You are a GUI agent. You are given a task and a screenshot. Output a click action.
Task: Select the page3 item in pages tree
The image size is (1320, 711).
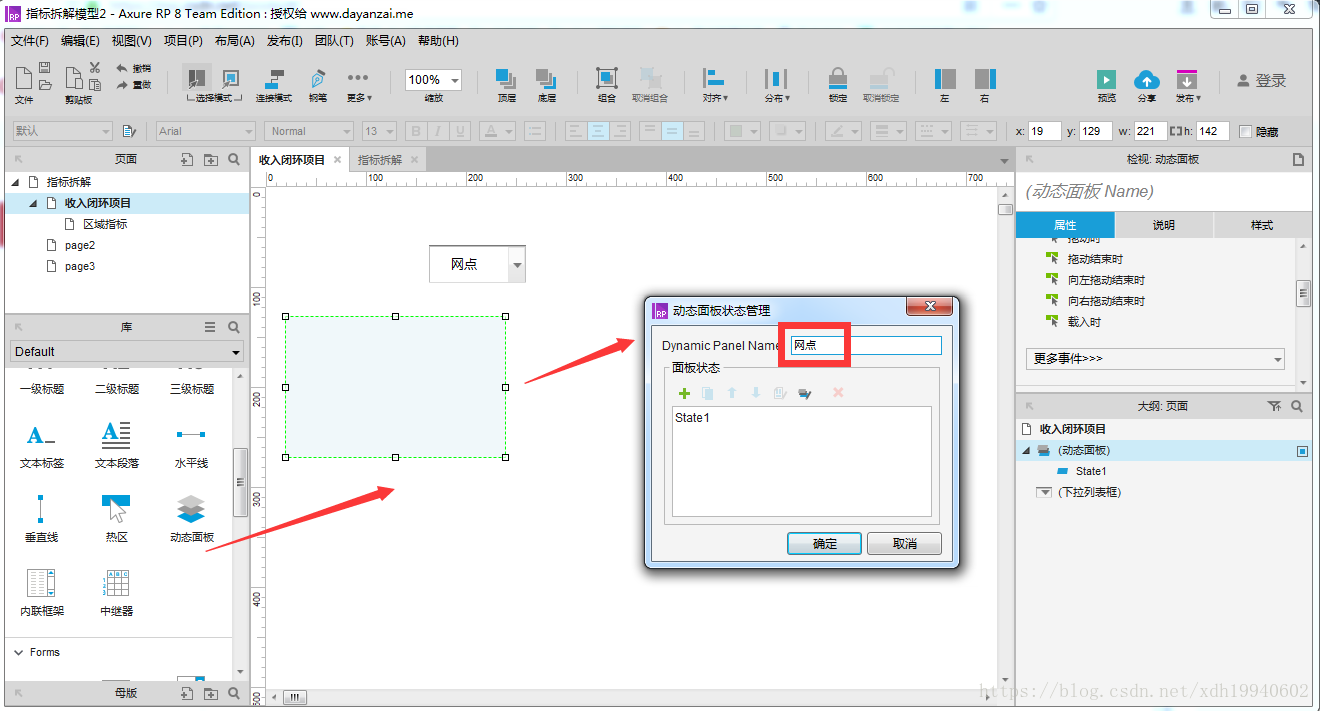click(80, 266)
